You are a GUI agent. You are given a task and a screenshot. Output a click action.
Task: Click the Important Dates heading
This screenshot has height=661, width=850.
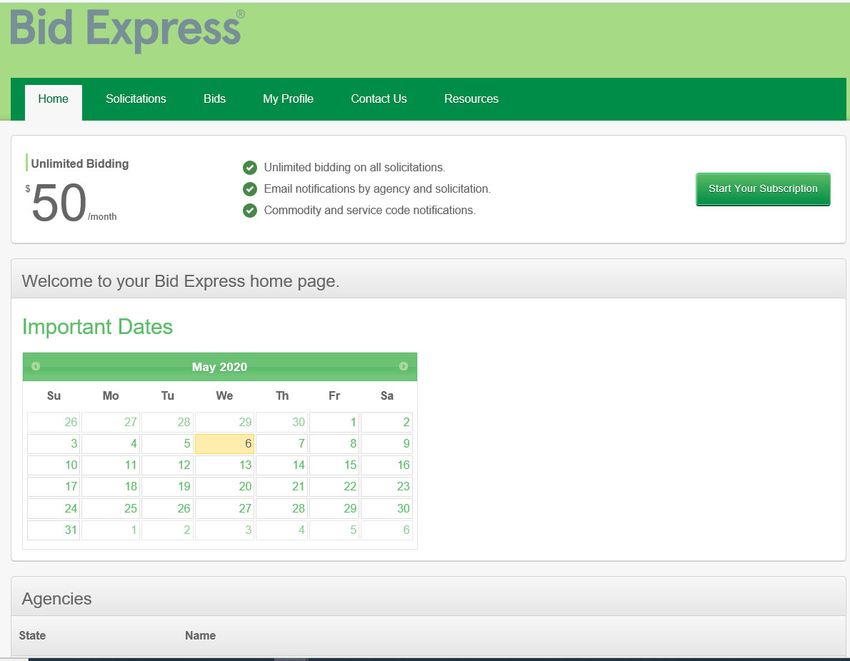click(x=98, y=327)
